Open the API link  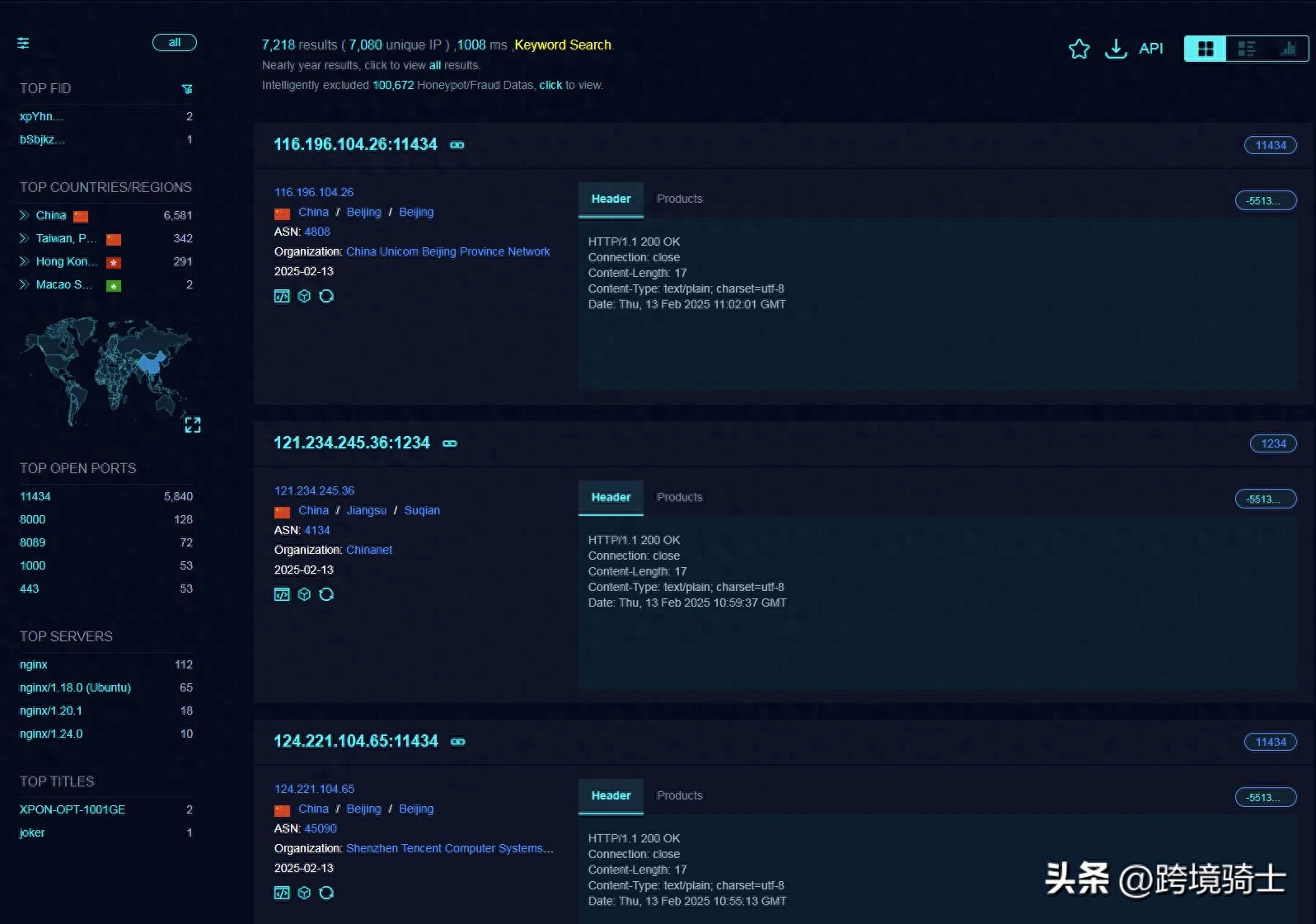click(1150, 49)
